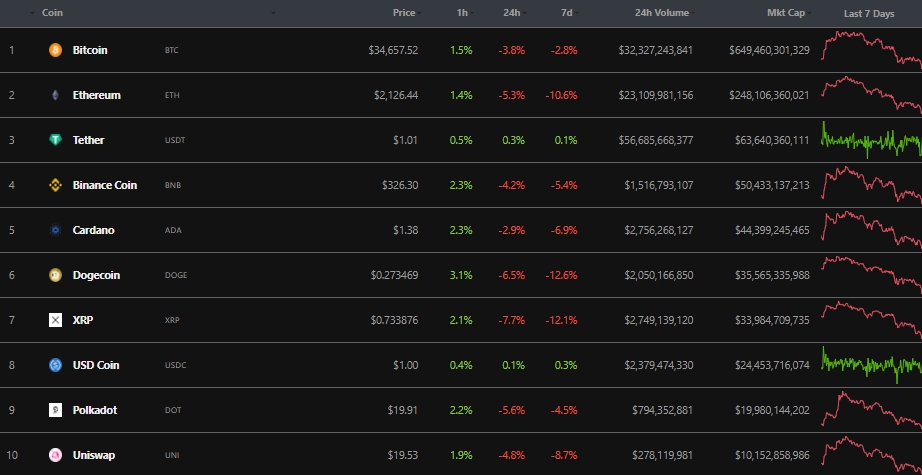The height and width of the screenshot is (475, 922).
Task: Sort by the 24h Volume header
Action: [661, 13]
